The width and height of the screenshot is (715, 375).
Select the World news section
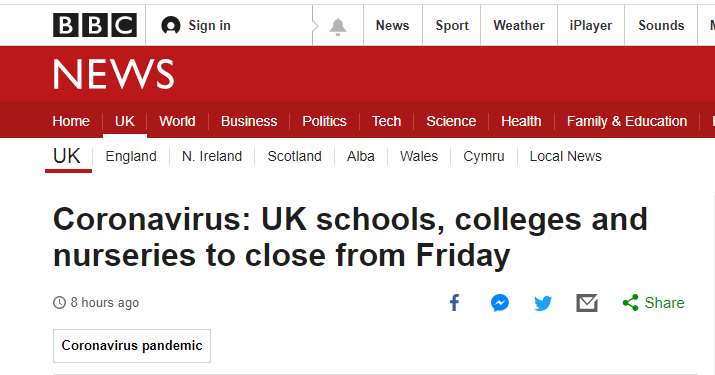click(177, 121)
